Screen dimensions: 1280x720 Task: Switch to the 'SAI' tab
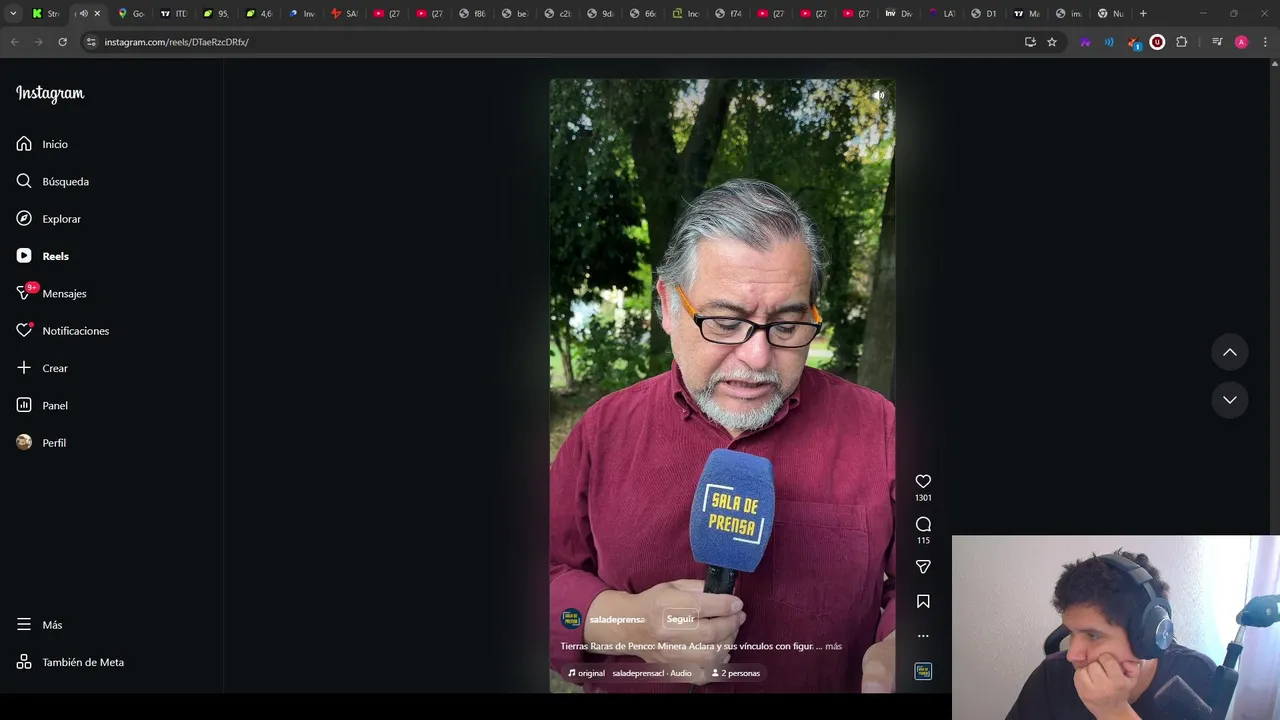point(344,14)
